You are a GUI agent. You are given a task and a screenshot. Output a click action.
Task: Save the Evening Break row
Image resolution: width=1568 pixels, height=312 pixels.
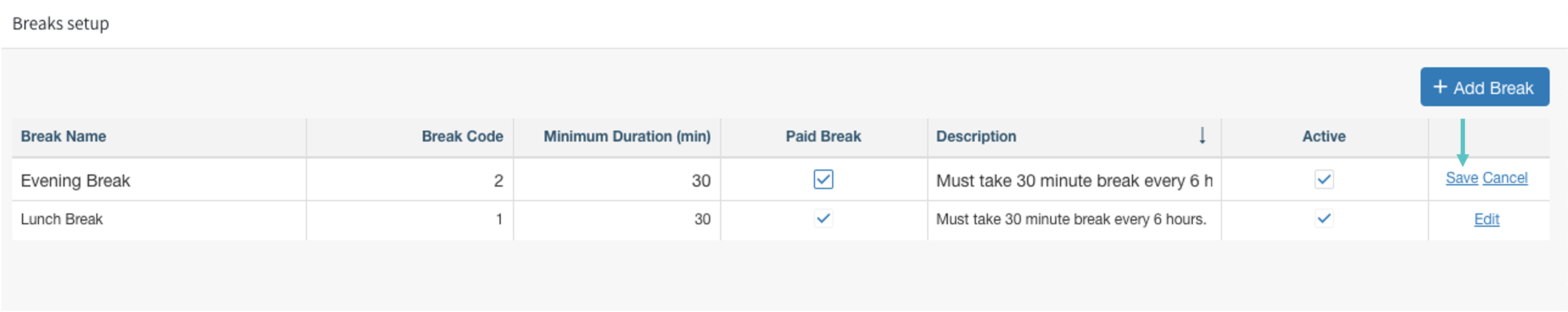[1461, 178]
